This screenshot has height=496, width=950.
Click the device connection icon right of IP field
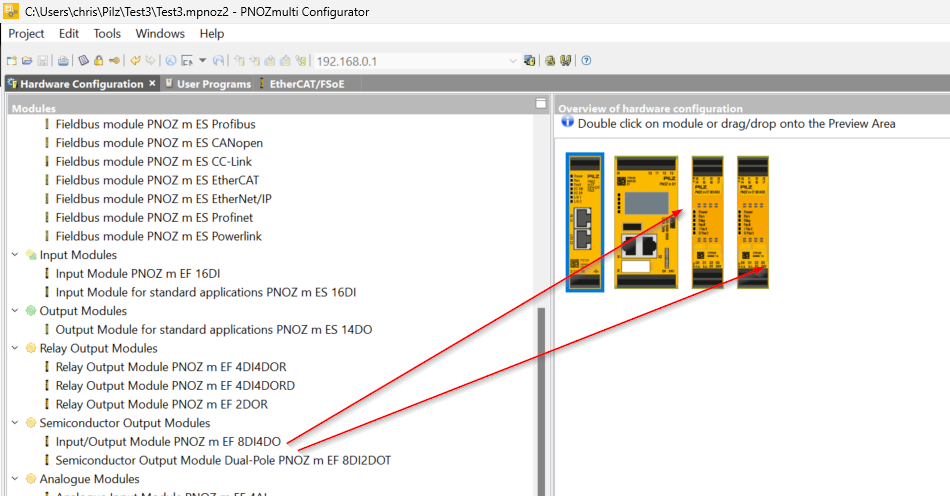(530, 61)
